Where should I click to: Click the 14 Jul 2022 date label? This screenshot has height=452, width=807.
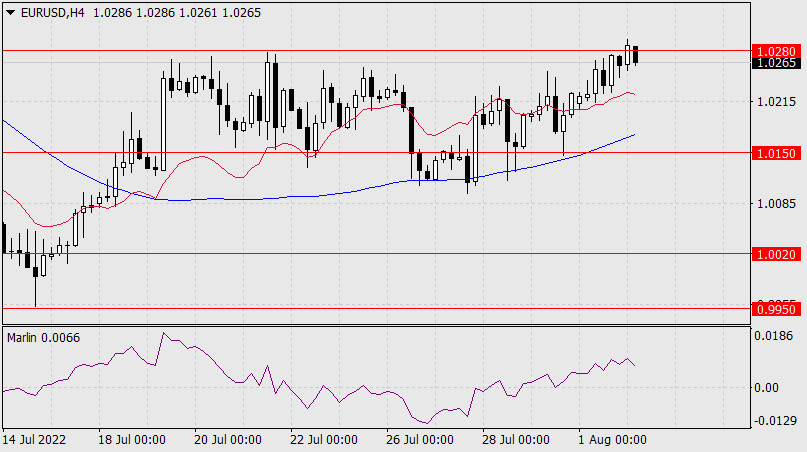[34, 440]
